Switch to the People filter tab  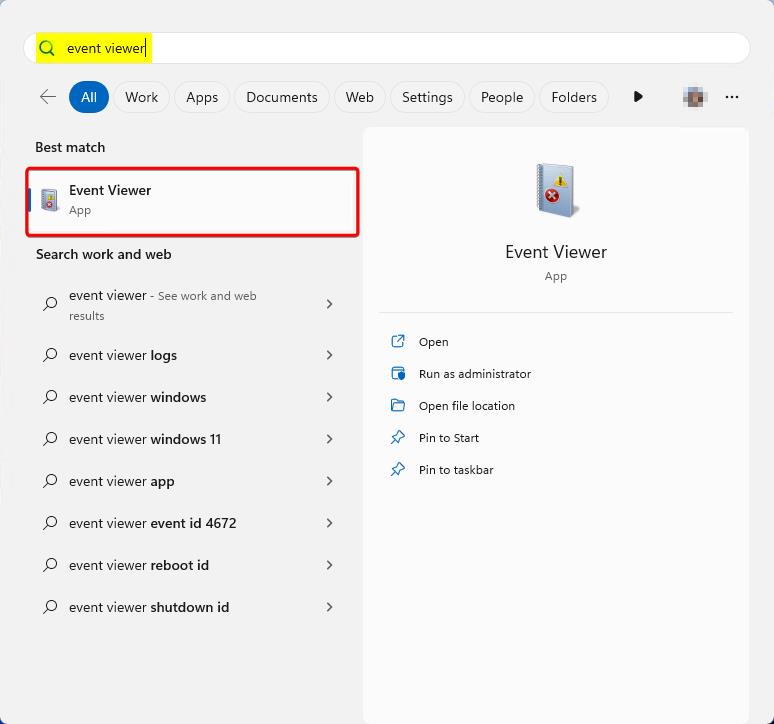[x=502, y=97]
